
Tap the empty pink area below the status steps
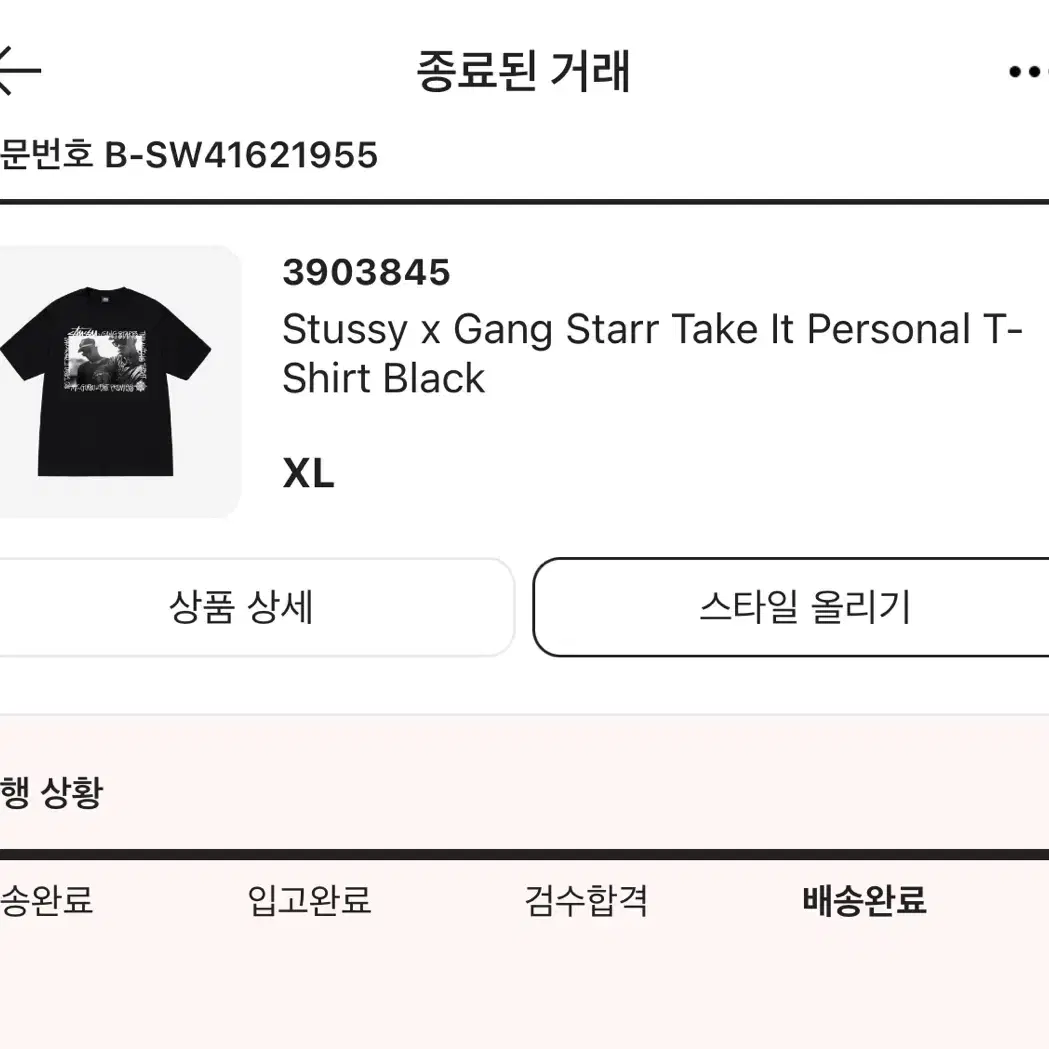[x=524, y=990]
